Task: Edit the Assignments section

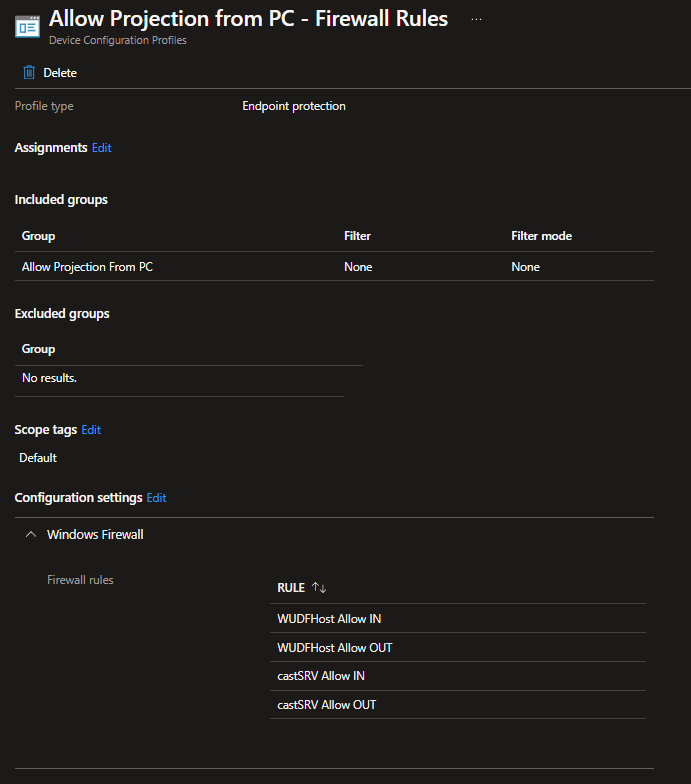Action: tap(102, 148)
